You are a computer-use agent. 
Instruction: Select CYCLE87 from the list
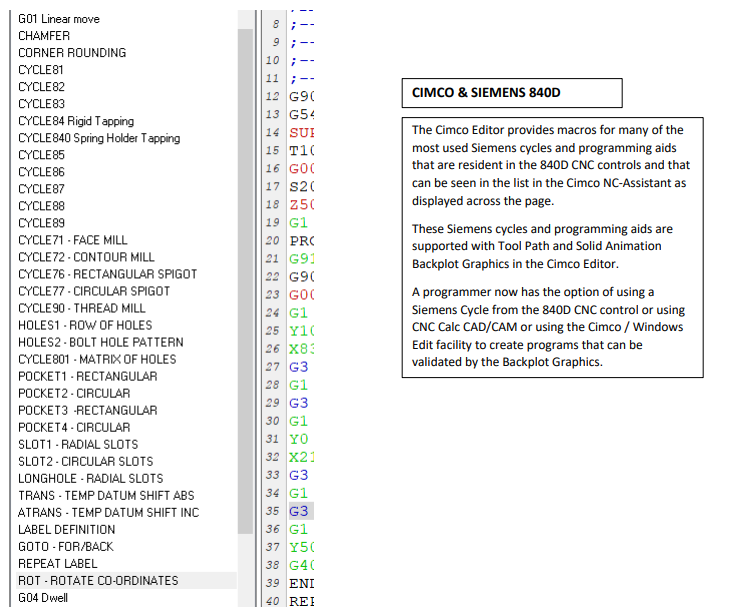point(41,189)
